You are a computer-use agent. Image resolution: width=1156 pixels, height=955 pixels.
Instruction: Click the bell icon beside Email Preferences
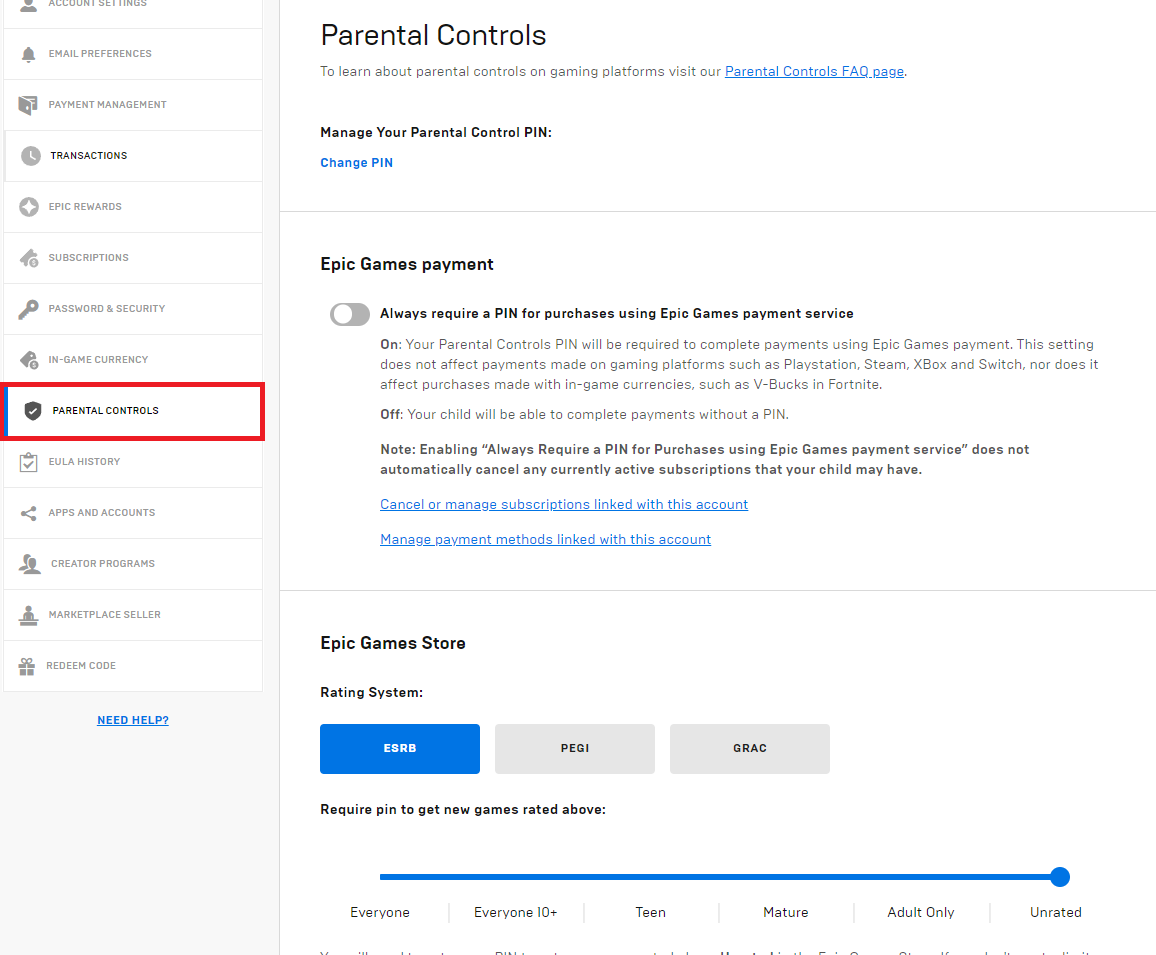pyautogui.click(x=28, y=54)
